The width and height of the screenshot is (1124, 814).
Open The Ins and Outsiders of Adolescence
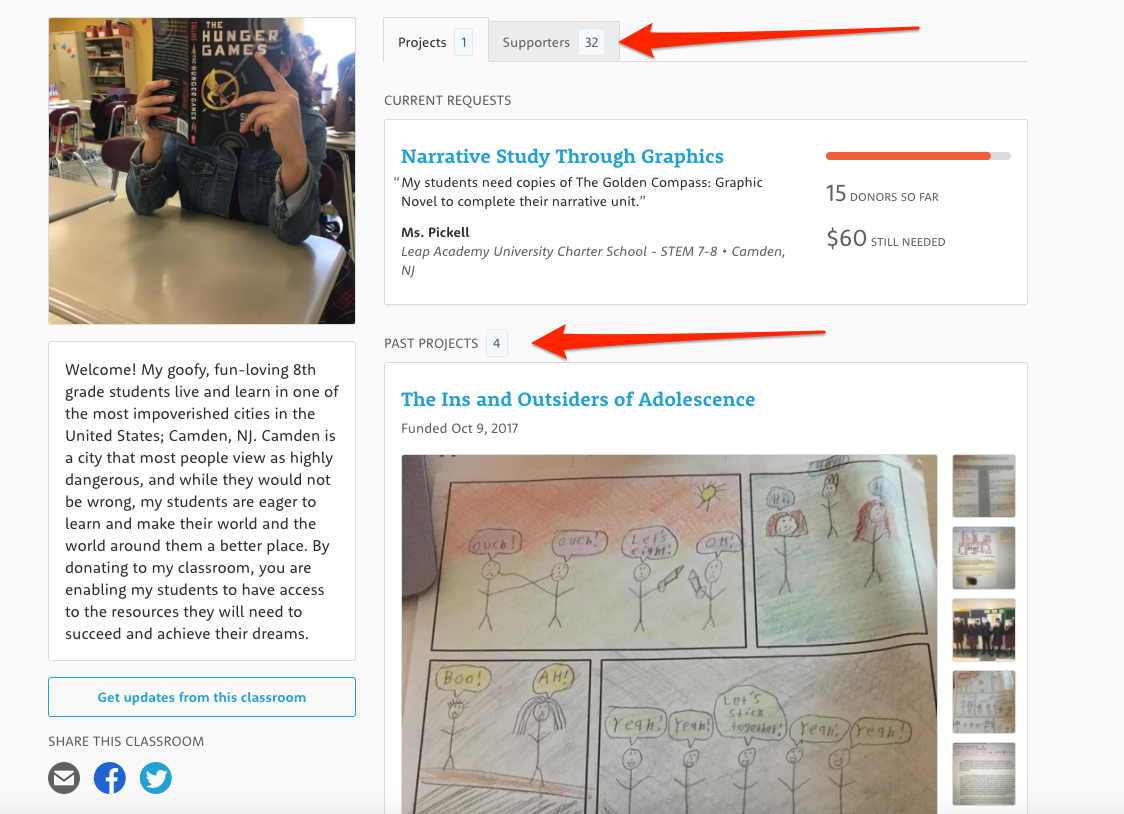click(578, 399)
